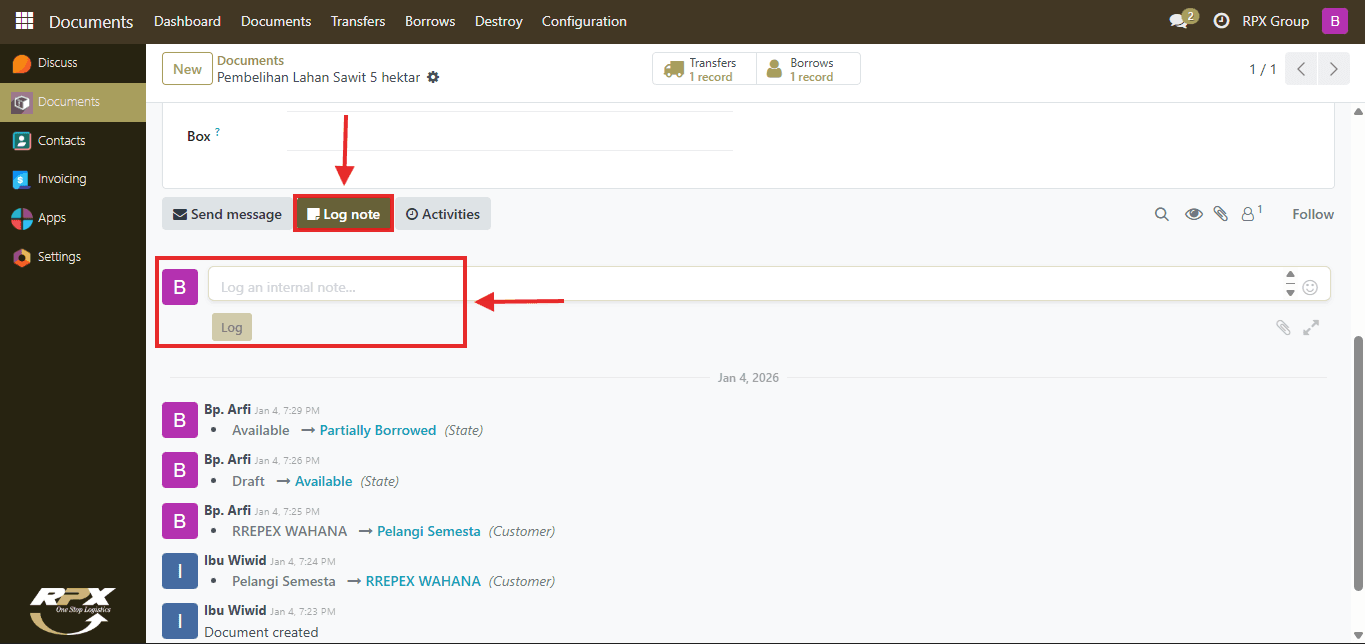Image resolution: width=1365 pixels, height=644 pixels.
Task: Expand the note editor to full composer
Action: pos(1311,327)
